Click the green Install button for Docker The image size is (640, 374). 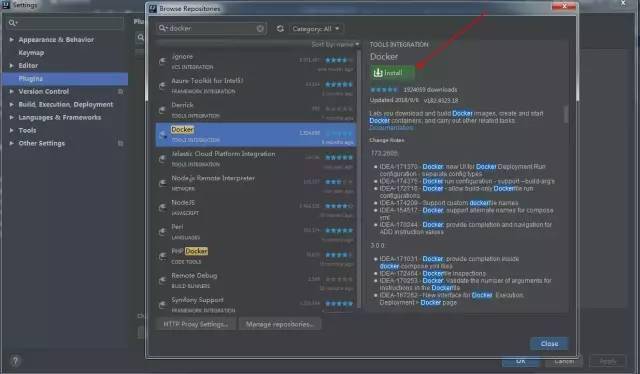coord(392,73)
